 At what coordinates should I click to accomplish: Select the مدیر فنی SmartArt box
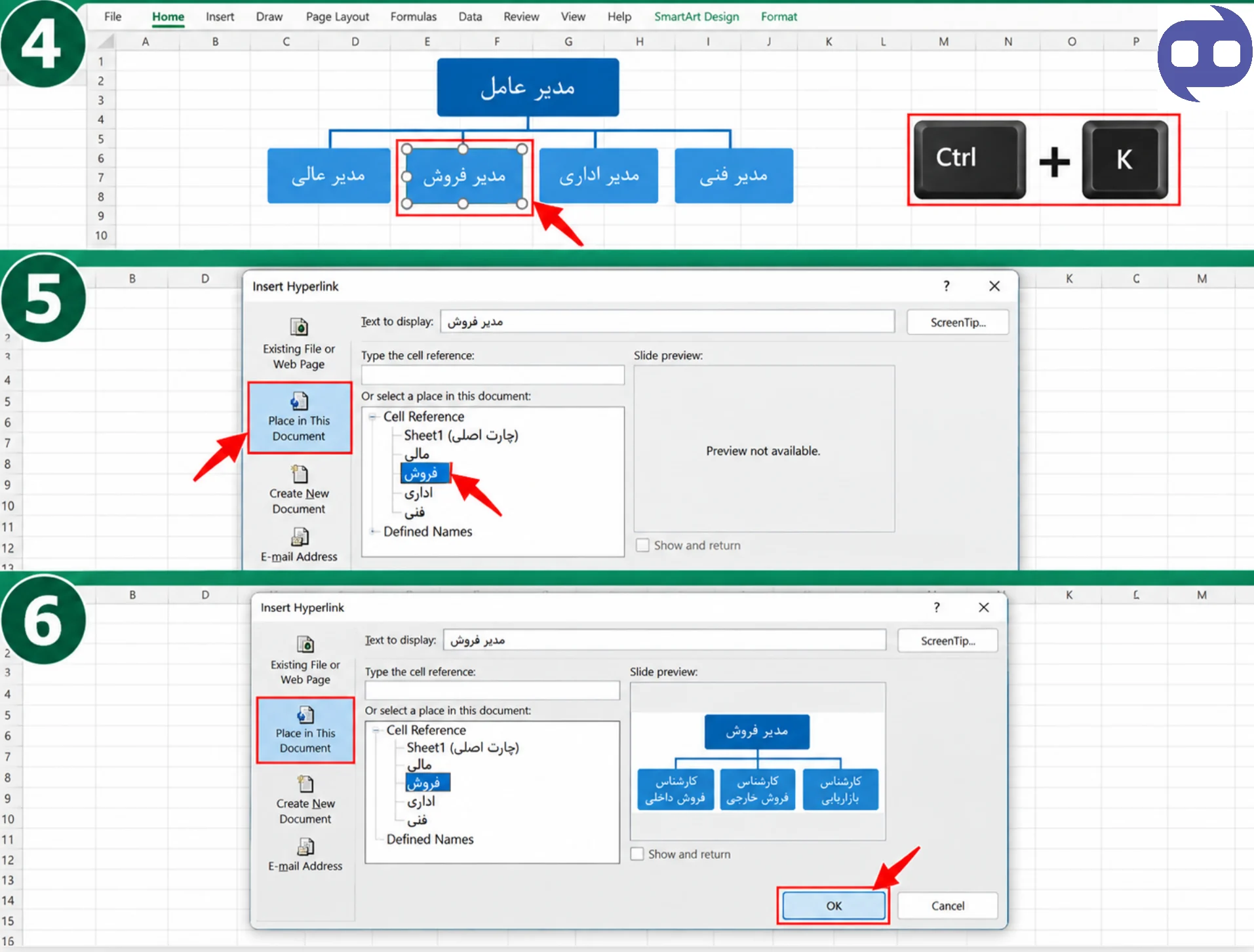click(x=734, y=176)
